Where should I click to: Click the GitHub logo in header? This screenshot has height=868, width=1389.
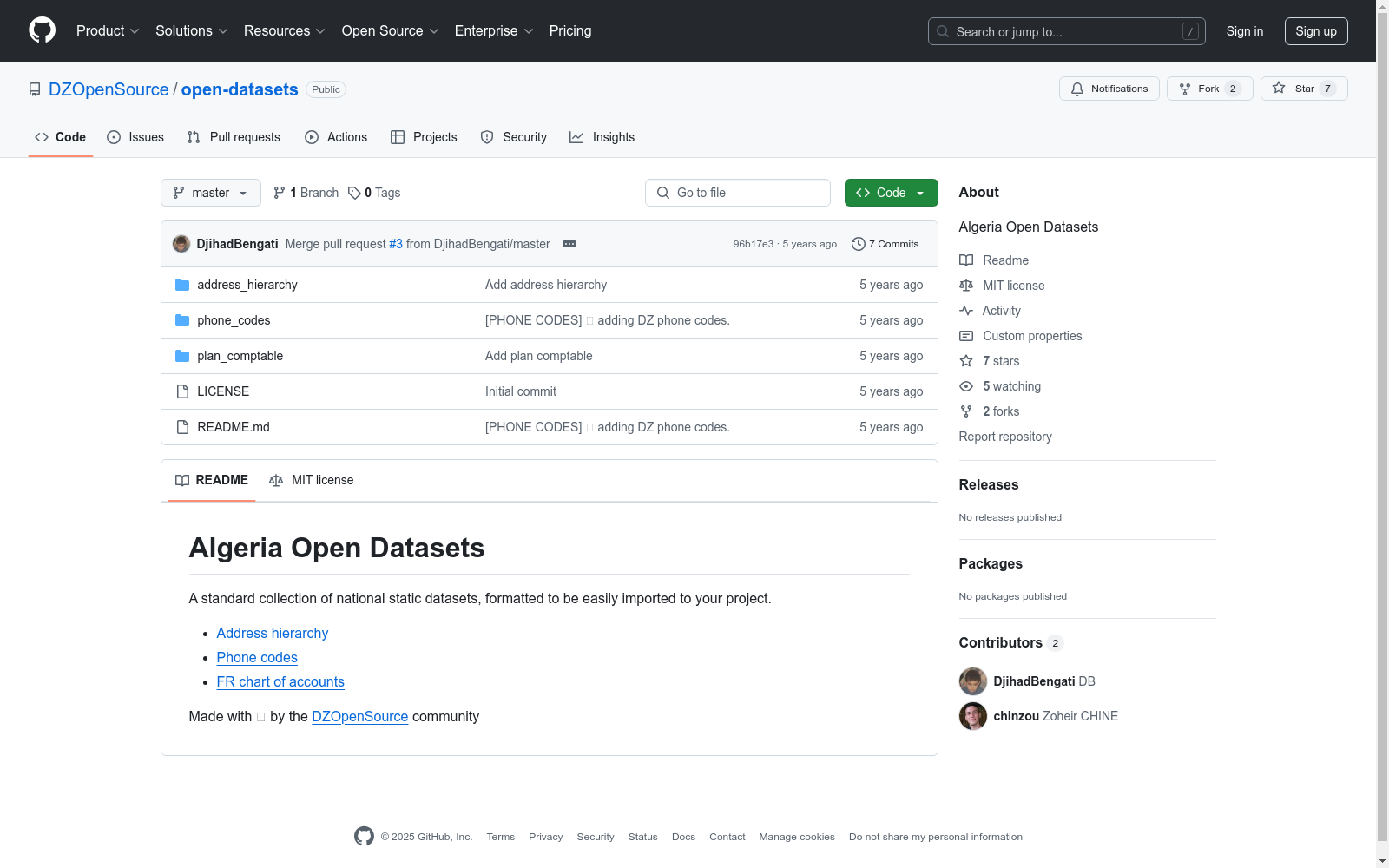42,30
